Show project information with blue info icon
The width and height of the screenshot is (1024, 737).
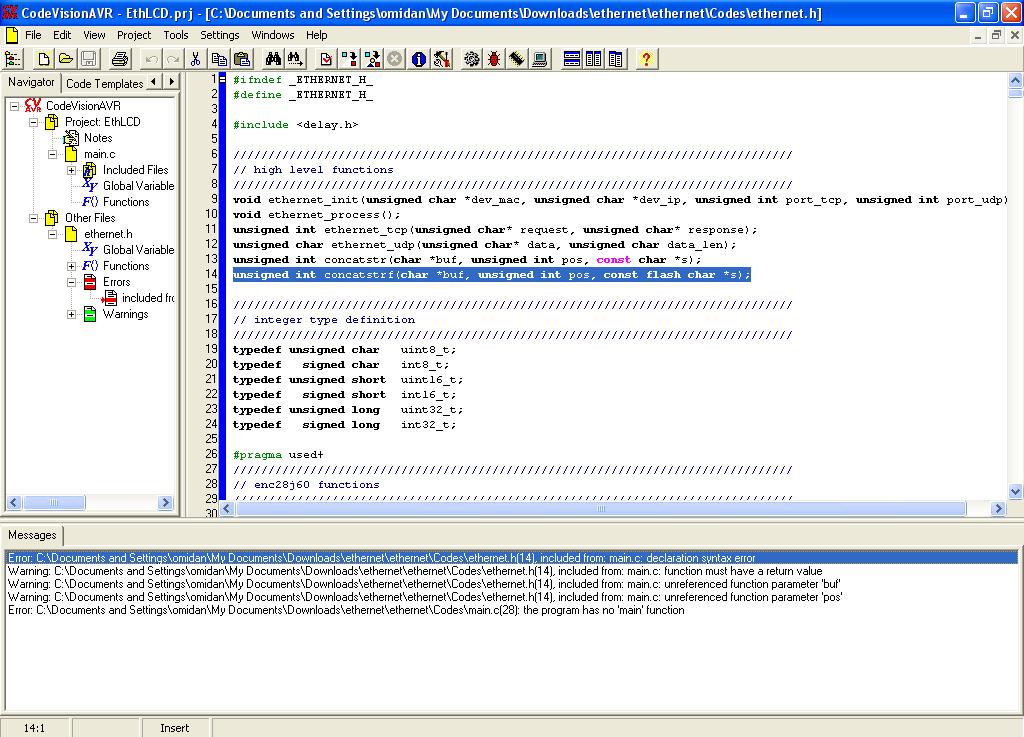[x=419, y=59]
